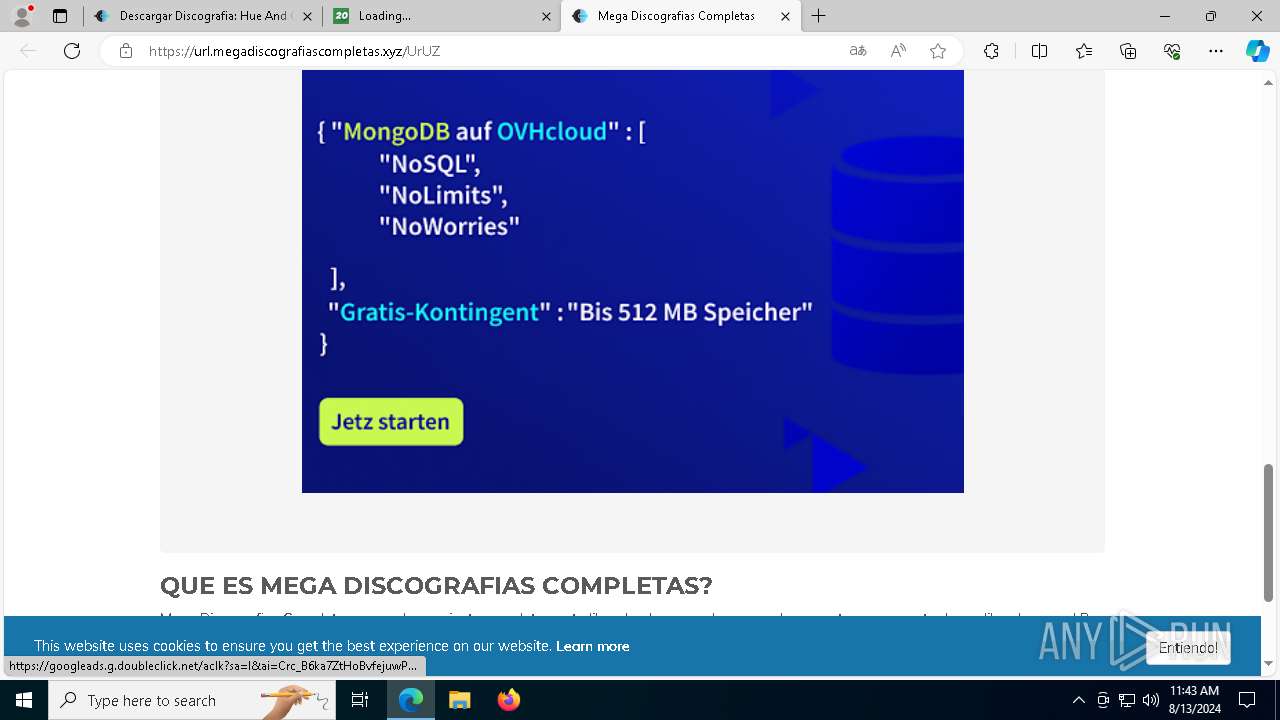Switch to Descargar Discografia tab
Screen dimensions: 1280x720
tap(203, 16)
